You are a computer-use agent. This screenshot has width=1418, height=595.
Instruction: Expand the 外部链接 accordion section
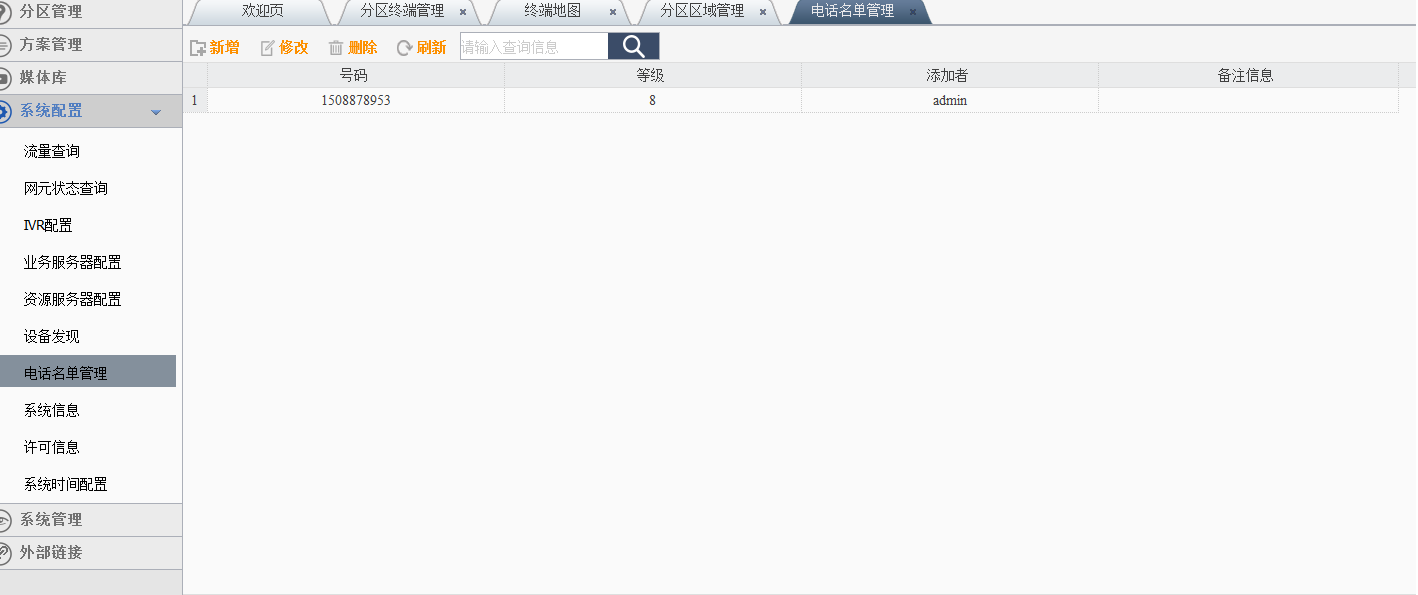click(x=91, y=553)
